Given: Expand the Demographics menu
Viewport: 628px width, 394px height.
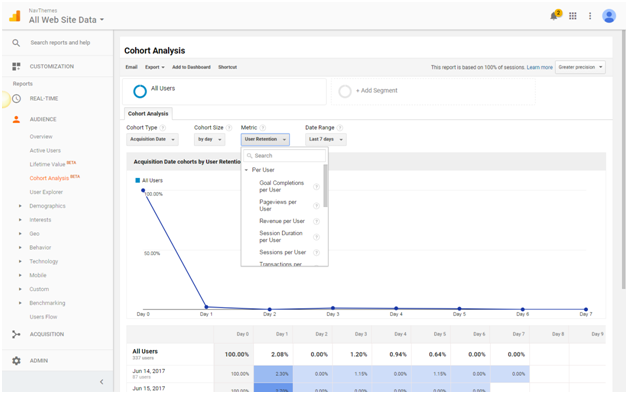Looking at the screenshot, I should point(20,206).
